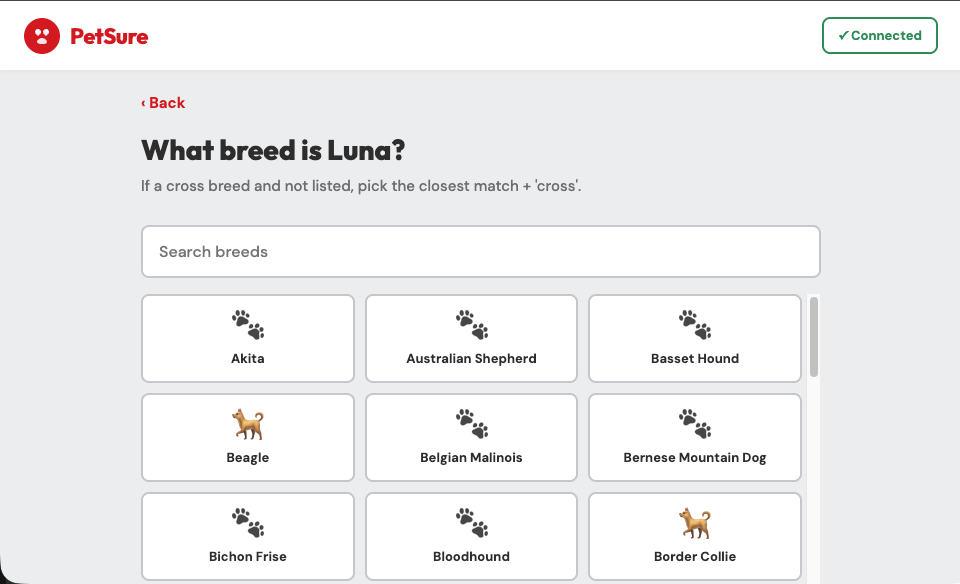Select the Akita breed card

(247, 338)
